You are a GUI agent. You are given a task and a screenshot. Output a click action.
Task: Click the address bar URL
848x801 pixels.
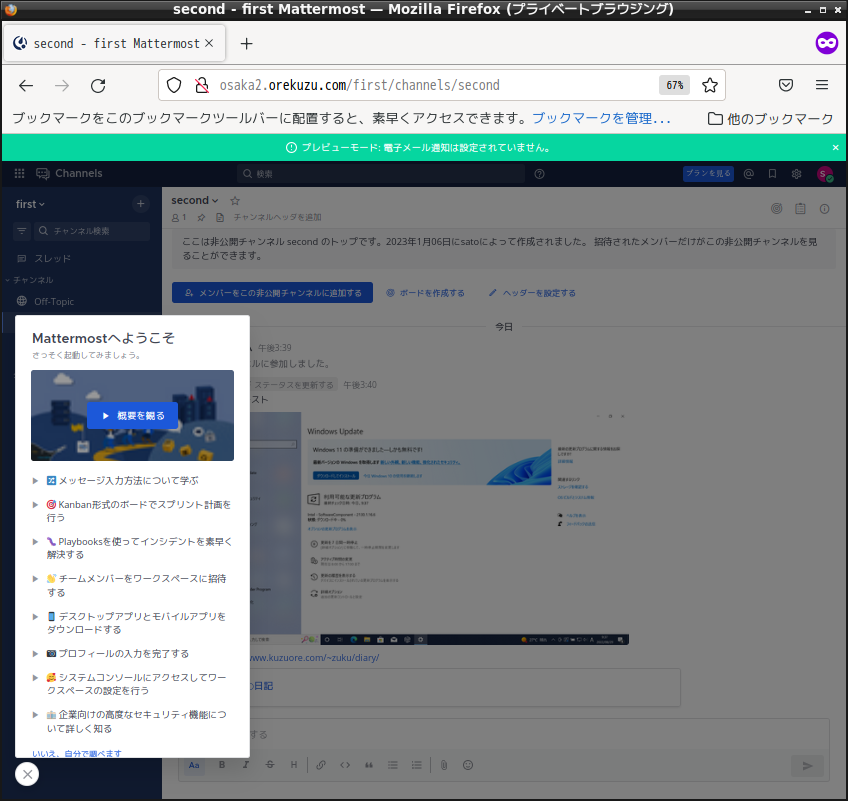point(359,85)
